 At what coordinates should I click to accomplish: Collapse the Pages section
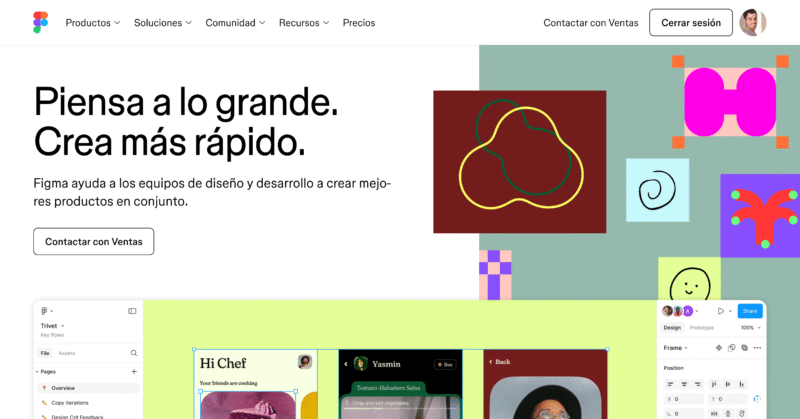(37, 372)
